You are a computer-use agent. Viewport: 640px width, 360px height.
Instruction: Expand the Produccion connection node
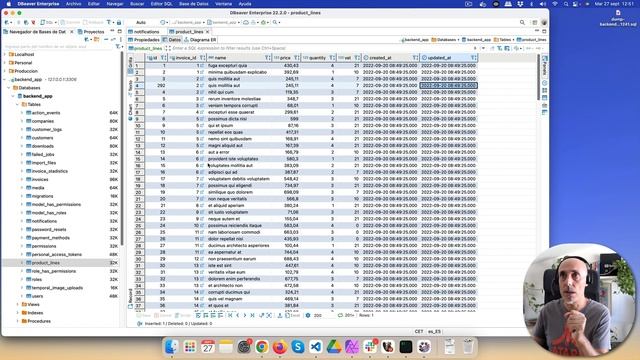[5, 71]
